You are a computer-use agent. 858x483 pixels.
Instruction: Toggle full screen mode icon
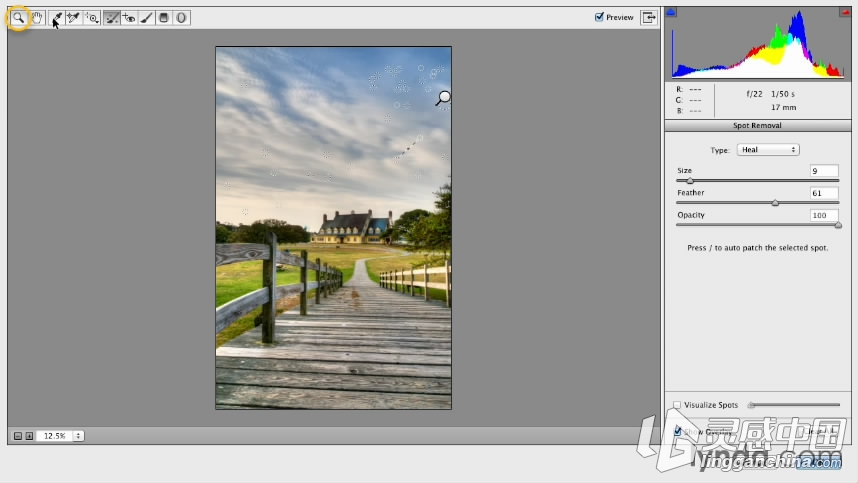coord(649,18)
